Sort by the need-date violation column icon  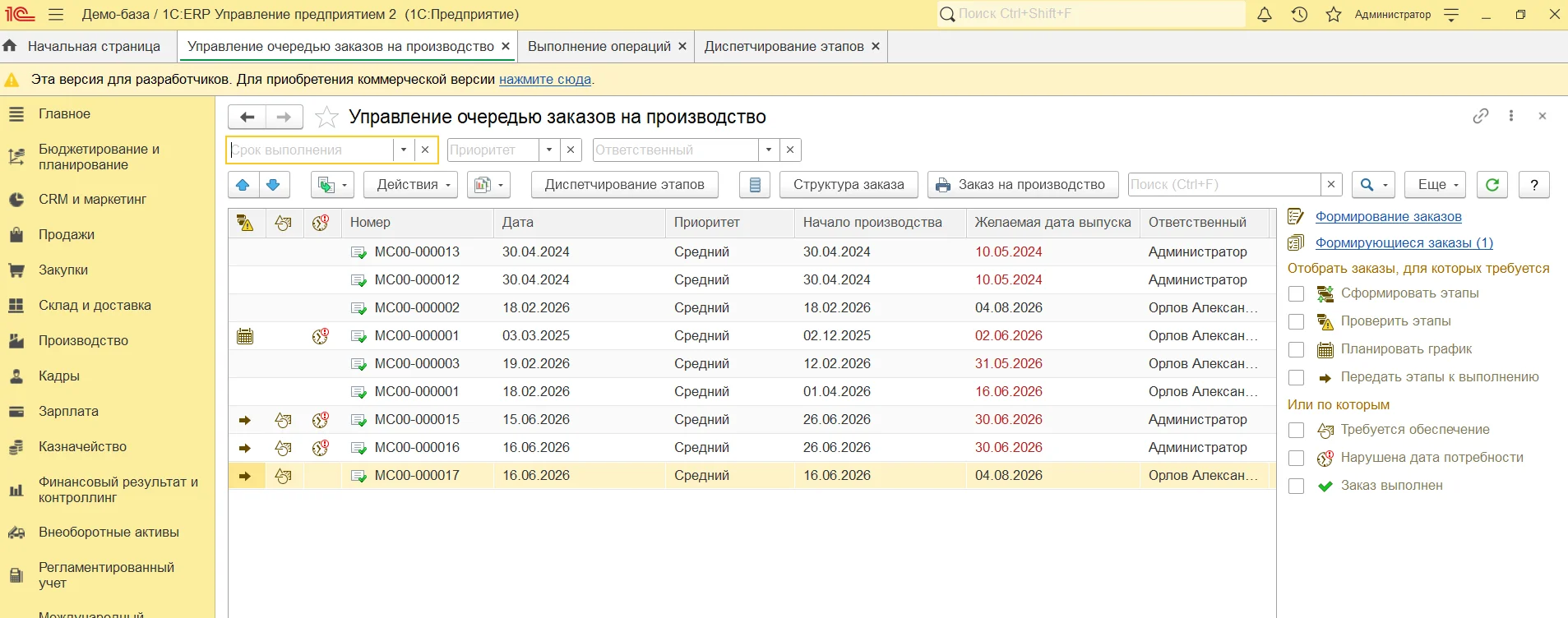321,223
